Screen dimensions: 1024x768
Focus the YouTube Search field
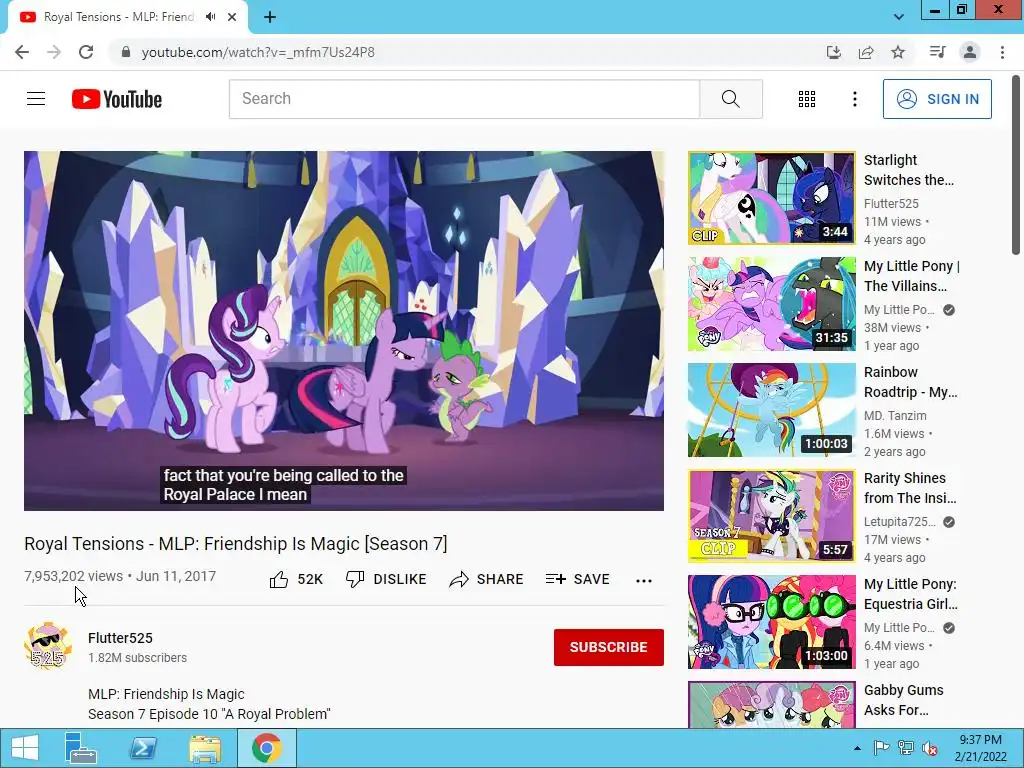[464, 99]
